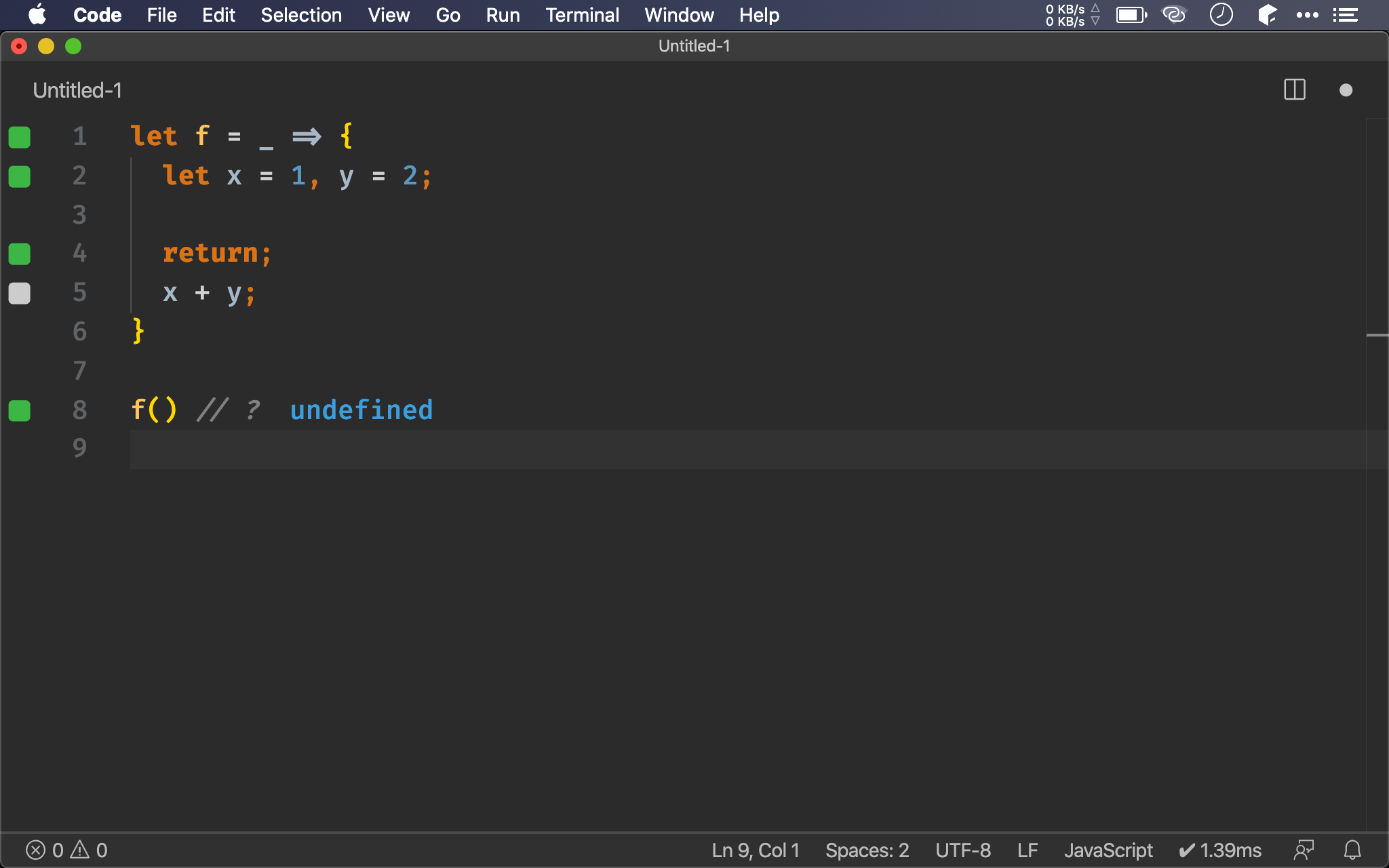Open the Selection menu
Image resolution: width=1389 pixels, height=868 pixels.
[x=301, y=15]
